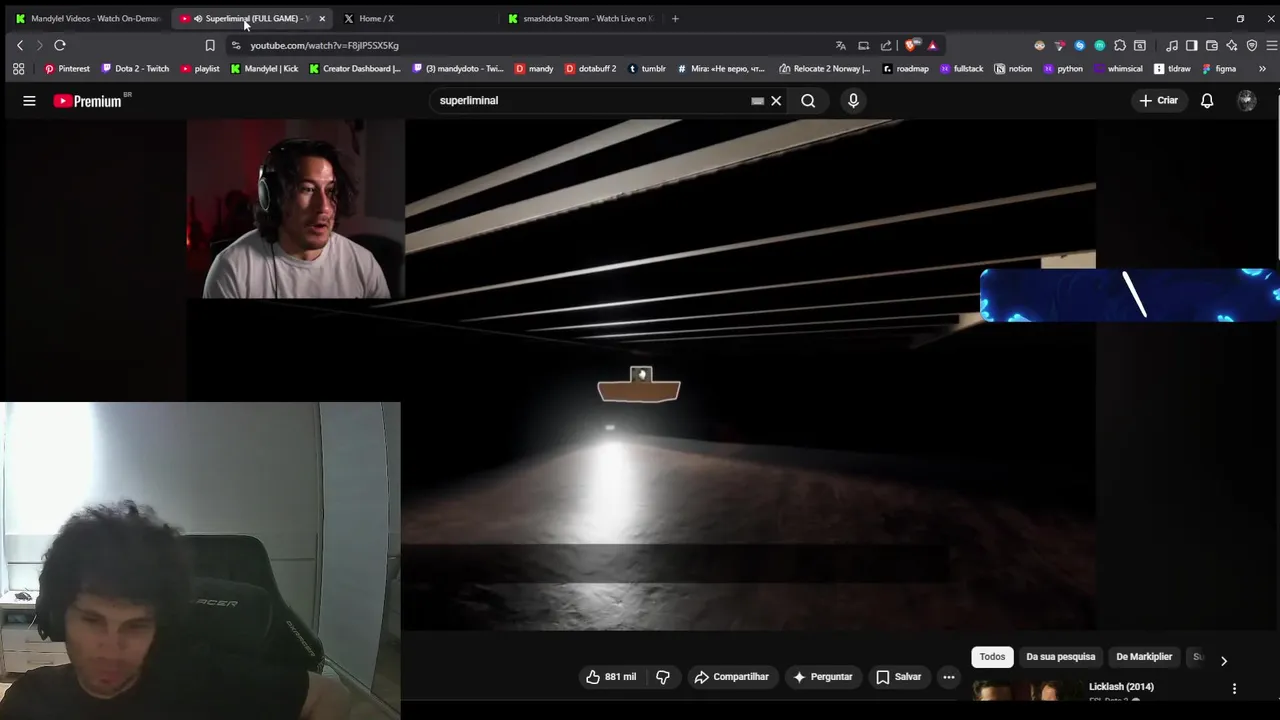Switch to smashdota Stream tab
The height and width of the screenshot is (720, 1280).
[582, 18]
